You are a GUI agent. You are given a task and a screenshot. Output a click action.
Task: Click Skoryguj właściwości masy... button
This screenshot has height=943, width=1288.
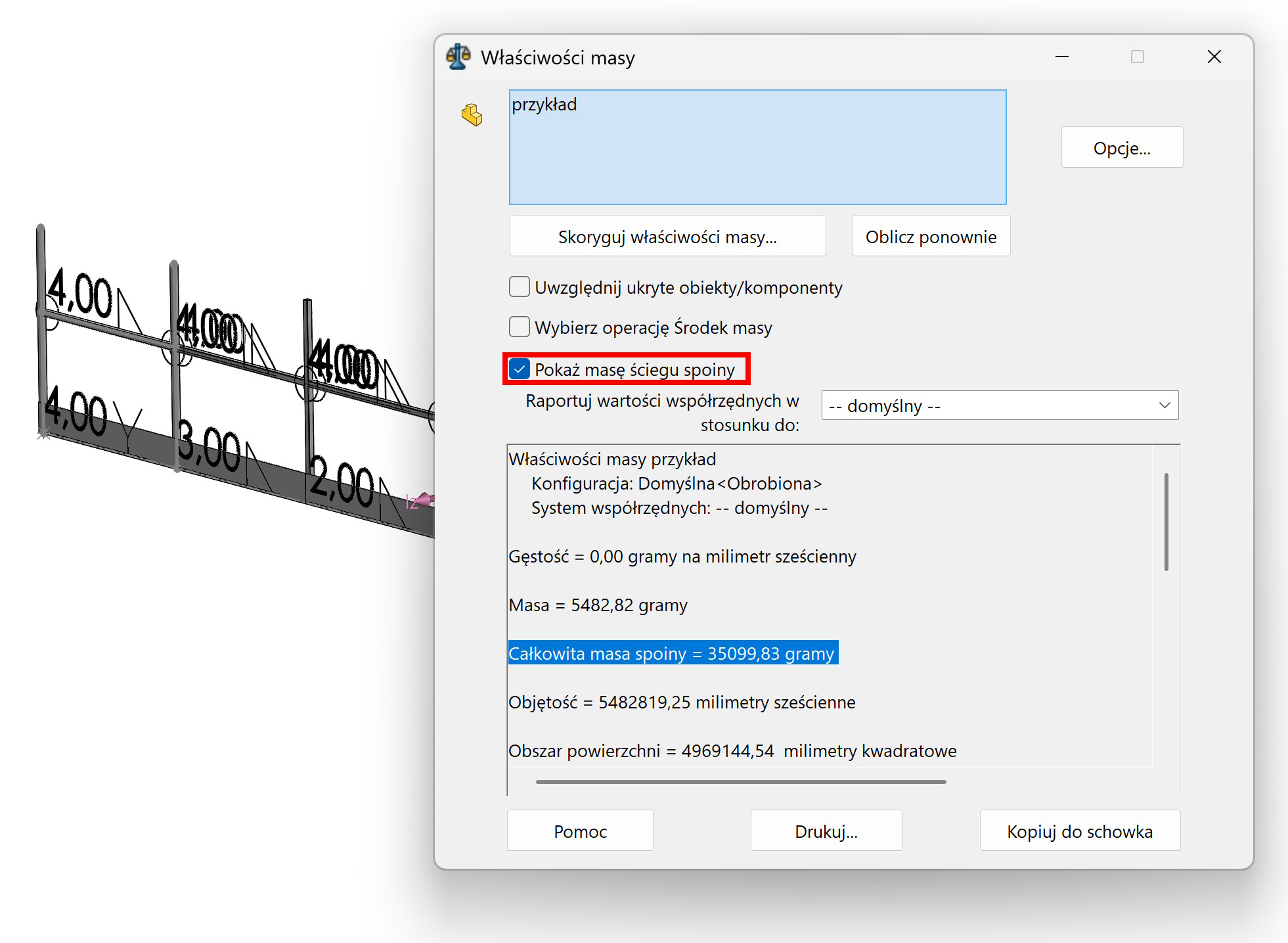point(667,237)
